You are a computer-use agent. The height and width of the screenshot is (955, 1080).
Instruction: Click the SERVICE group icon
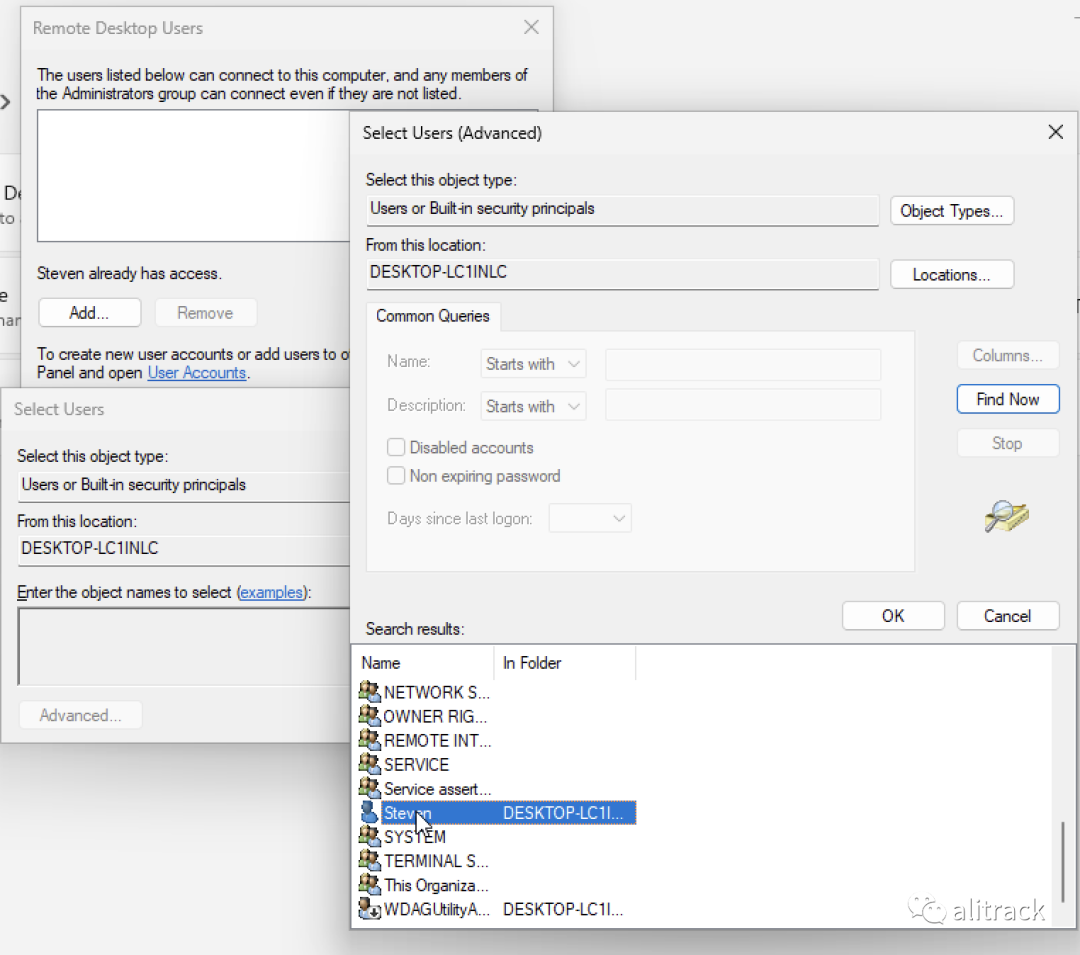[x=370, y=765]
